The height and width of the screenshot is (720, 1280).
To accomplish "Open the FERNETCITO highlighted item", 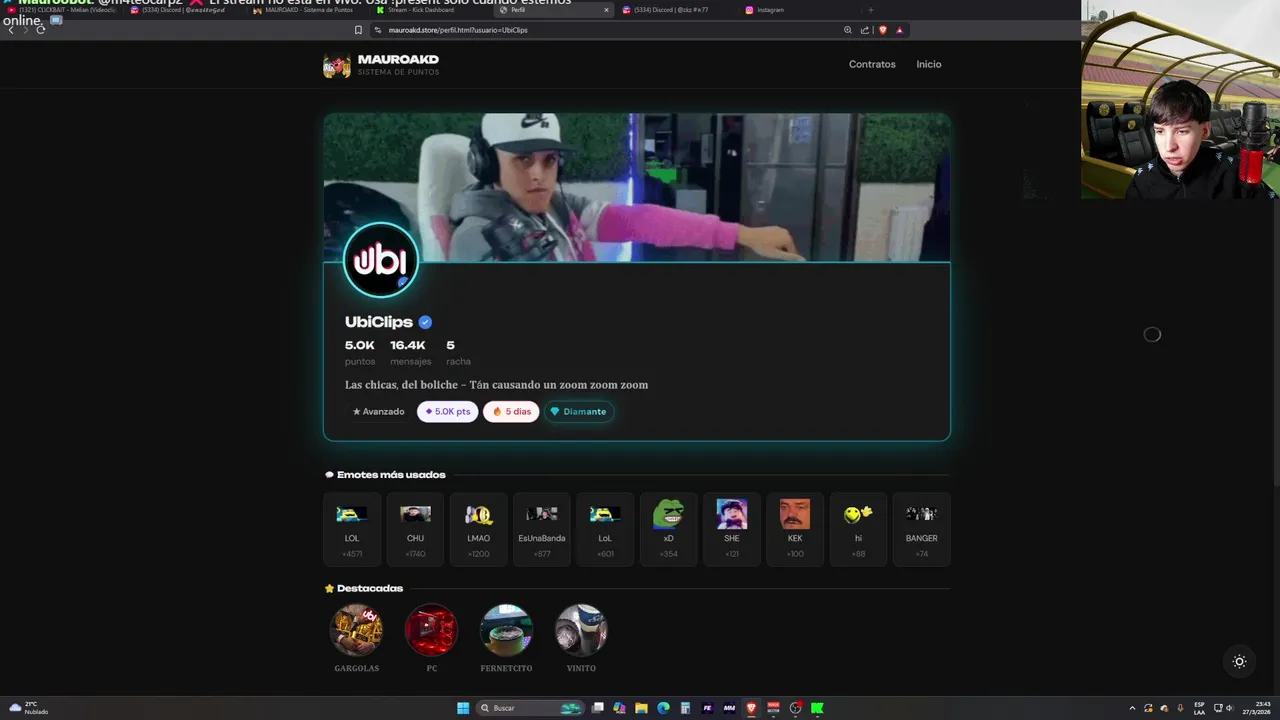I will pyautogui.click(x=506, y=630).
